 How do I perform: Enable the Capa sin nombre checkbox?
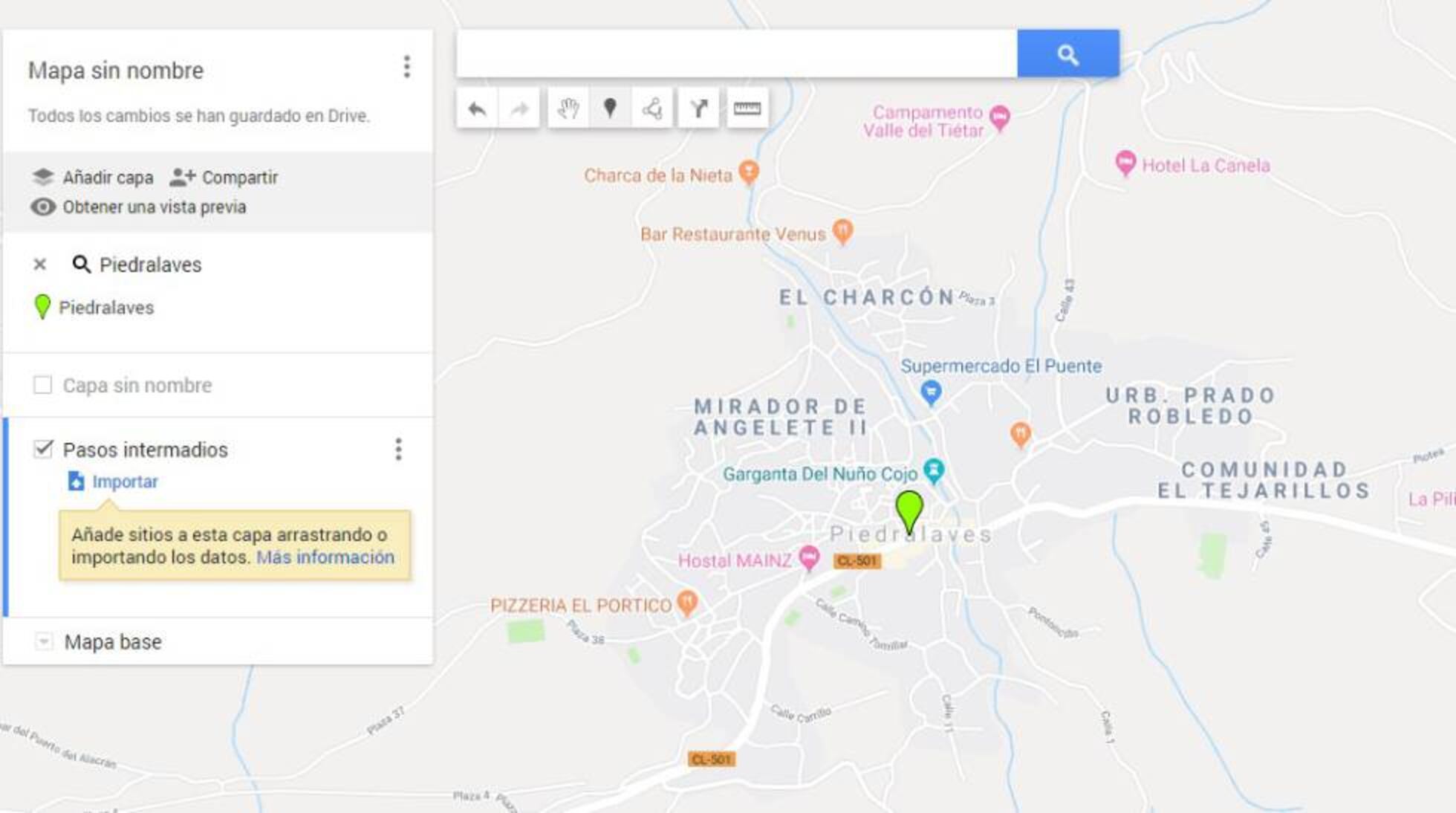(42, 385)
